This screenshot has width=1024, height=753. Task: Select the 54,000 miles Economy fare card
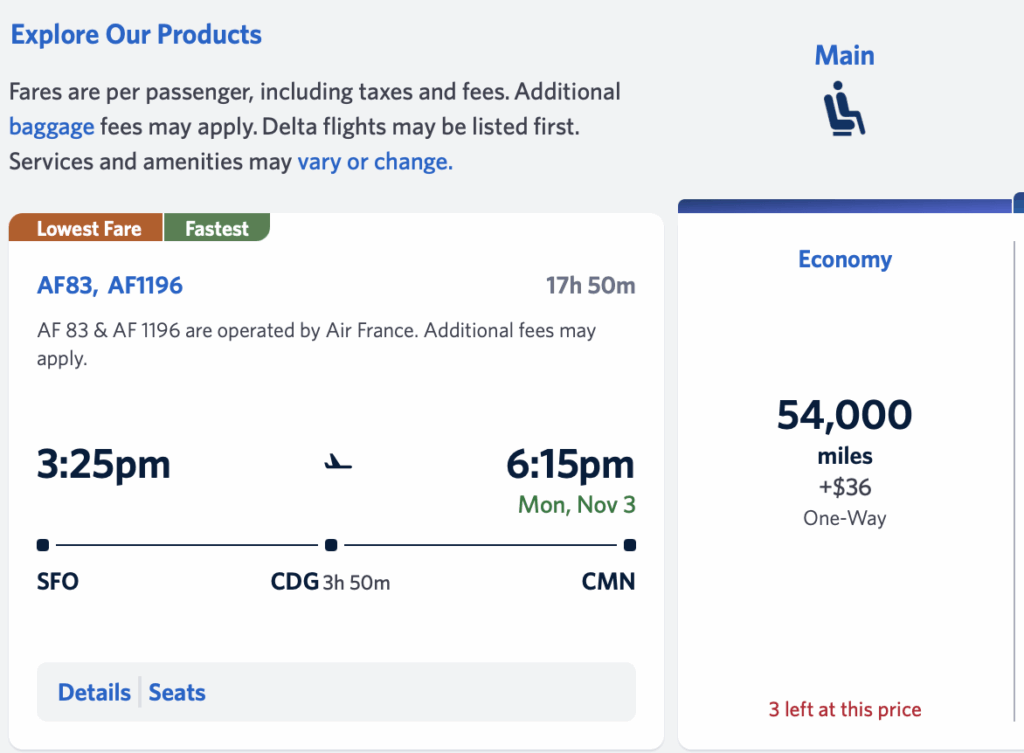pyautogui.click(x=845, y=450)
